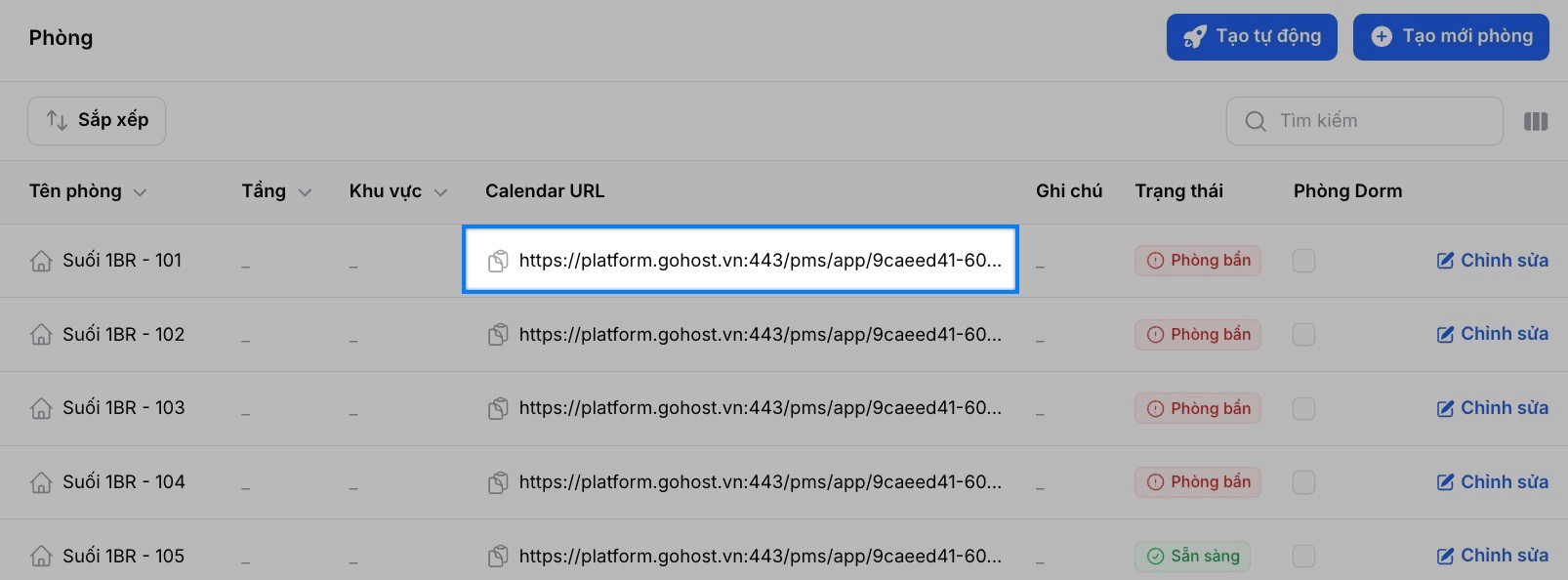1568x580 pixels.
Task: Open the Sắp xếp sort menu
Action: click(x=97, y=121)
